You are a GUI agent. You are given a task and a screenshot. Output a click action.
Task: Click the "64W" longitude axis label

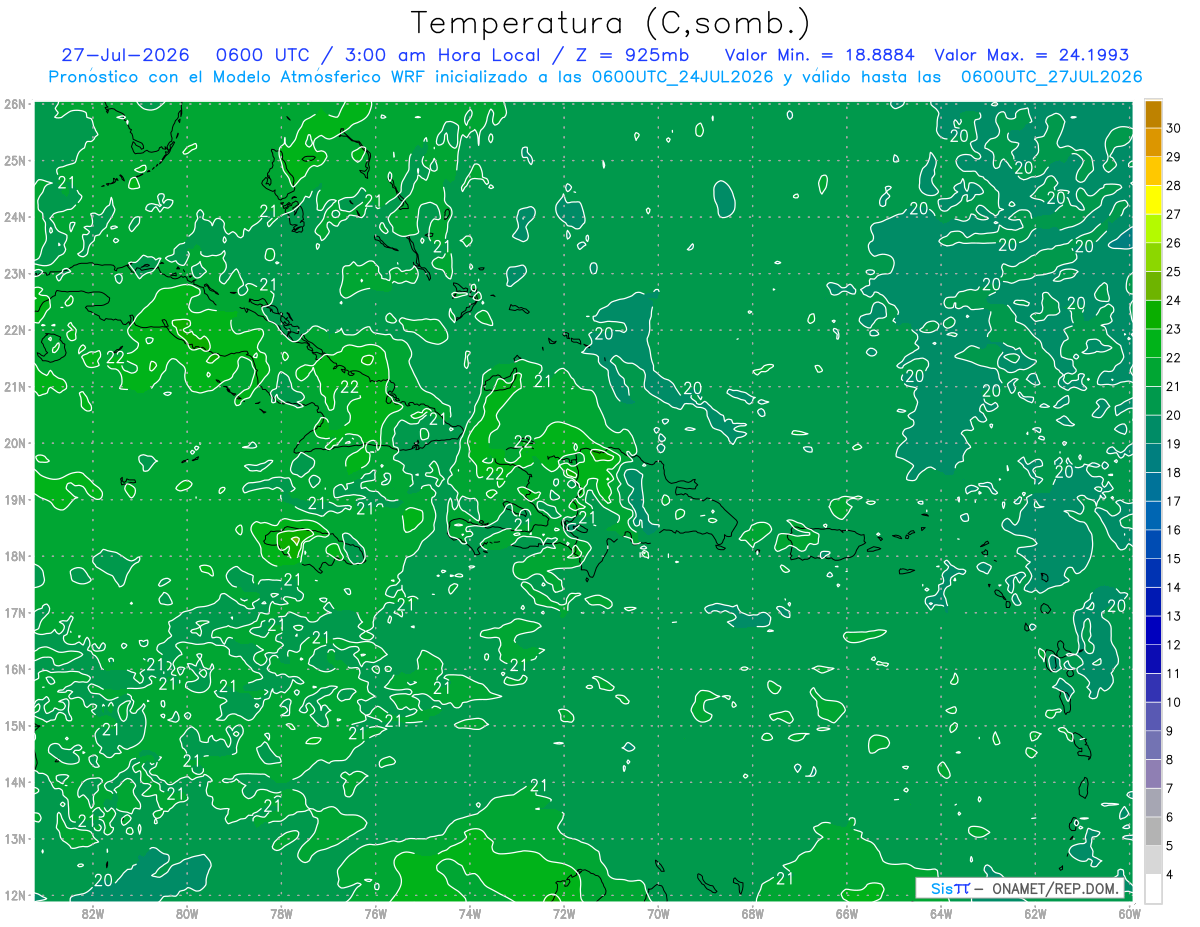(x=940, y=913)
